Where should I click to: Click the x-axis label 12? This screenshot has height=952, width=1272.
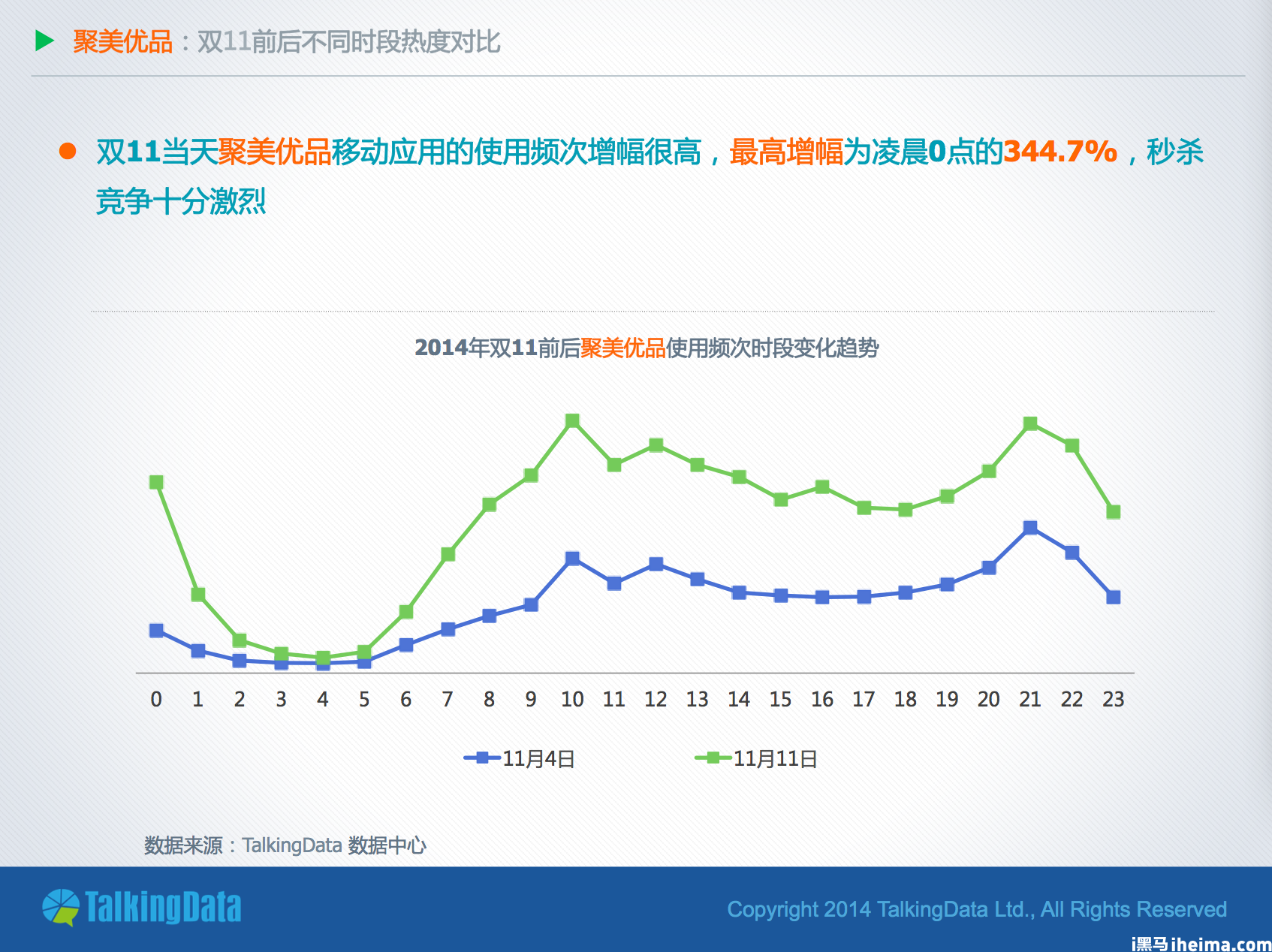click(656, 700)
